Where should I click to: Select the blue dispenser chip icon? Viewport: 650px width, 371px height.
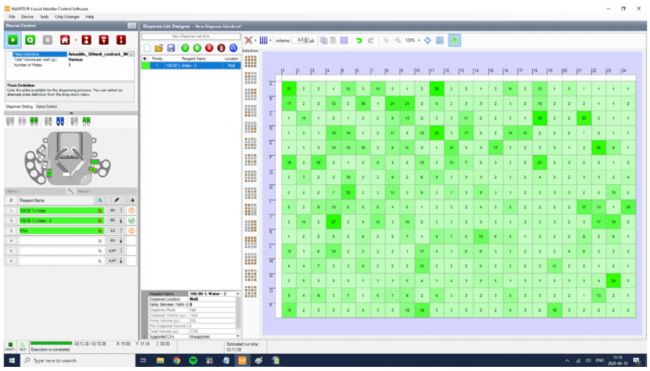click(x=60, y=121)
